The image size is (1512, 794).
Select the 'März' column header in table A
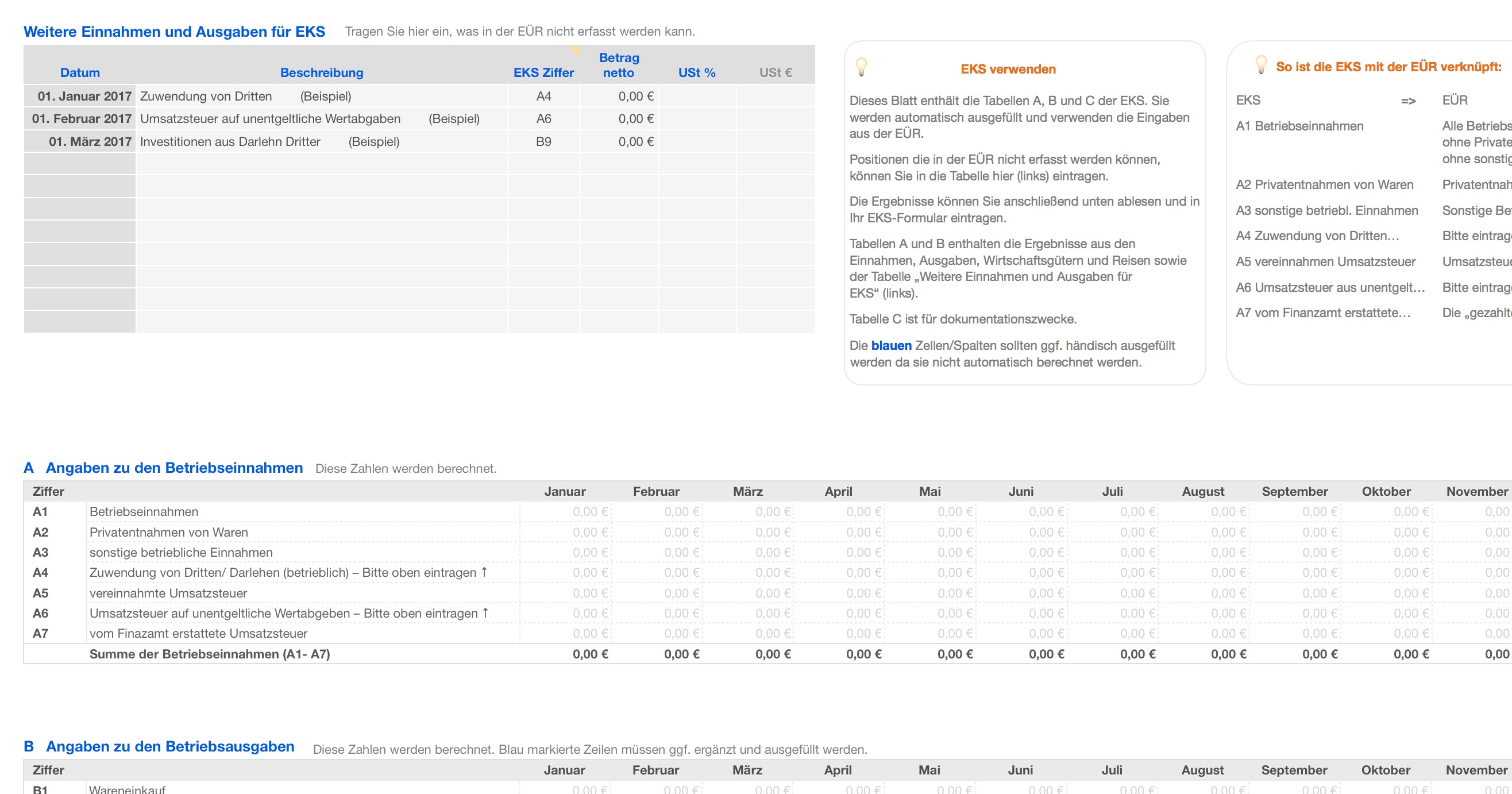[747, 491]
